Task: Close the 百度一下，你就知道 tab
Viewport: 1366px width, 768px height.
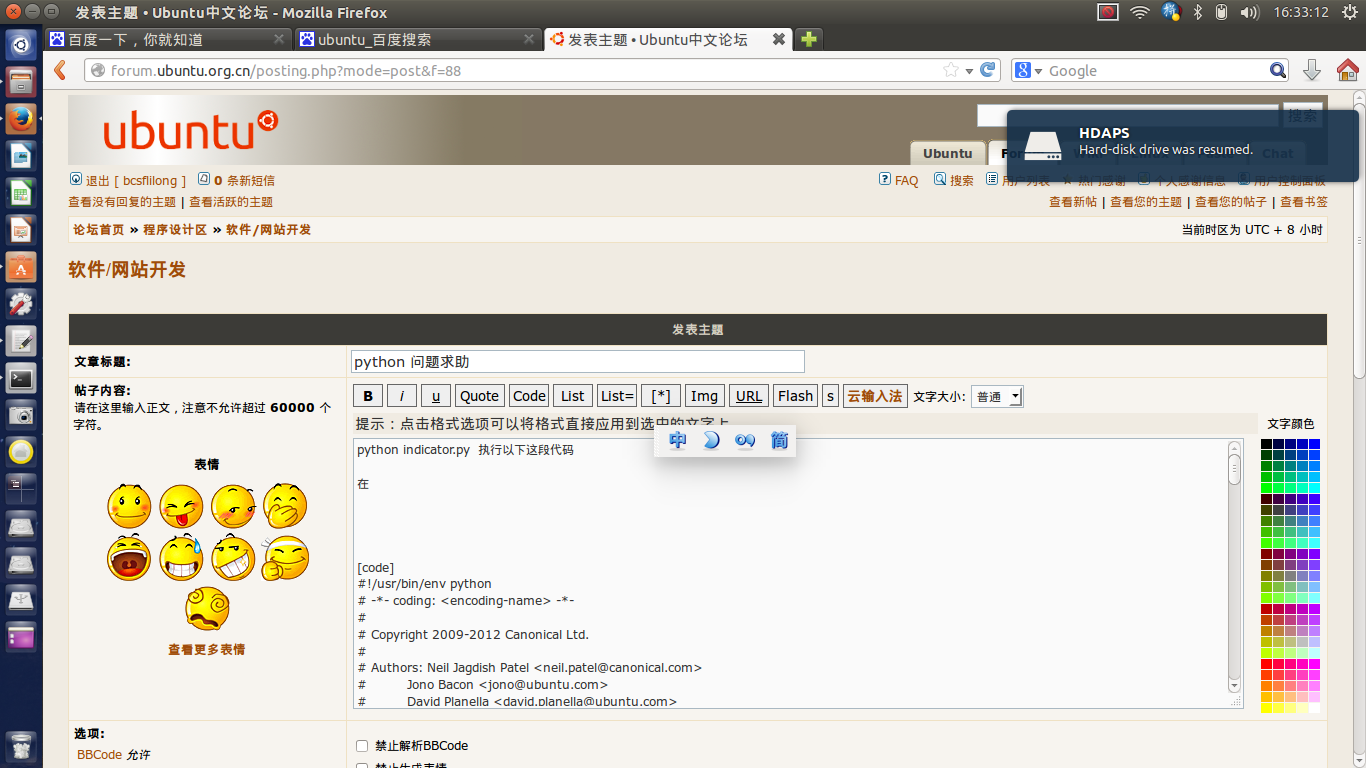Action: coord(279,39)
